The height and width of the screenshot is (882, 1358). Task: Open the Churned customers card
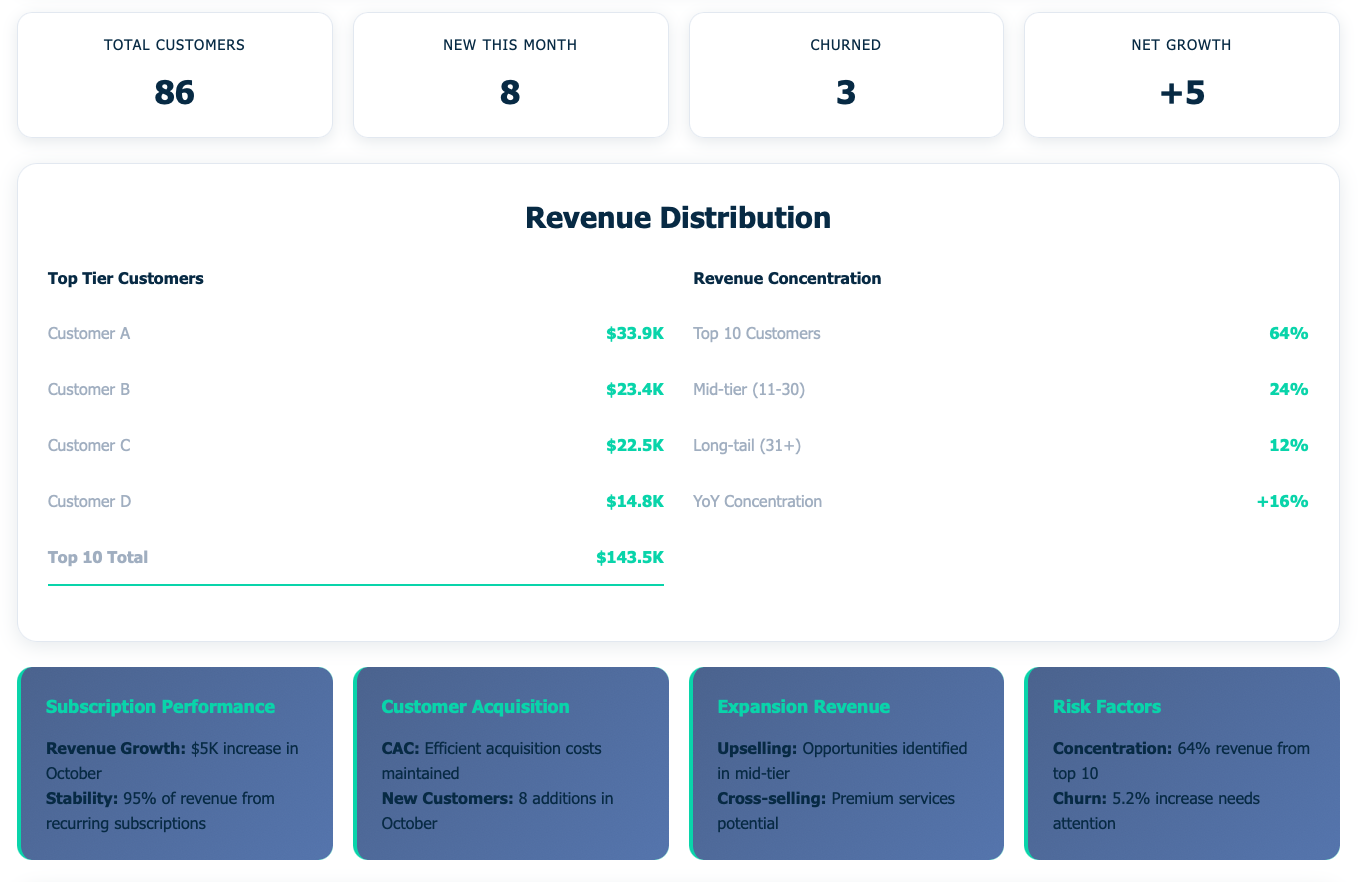[846, 74]
